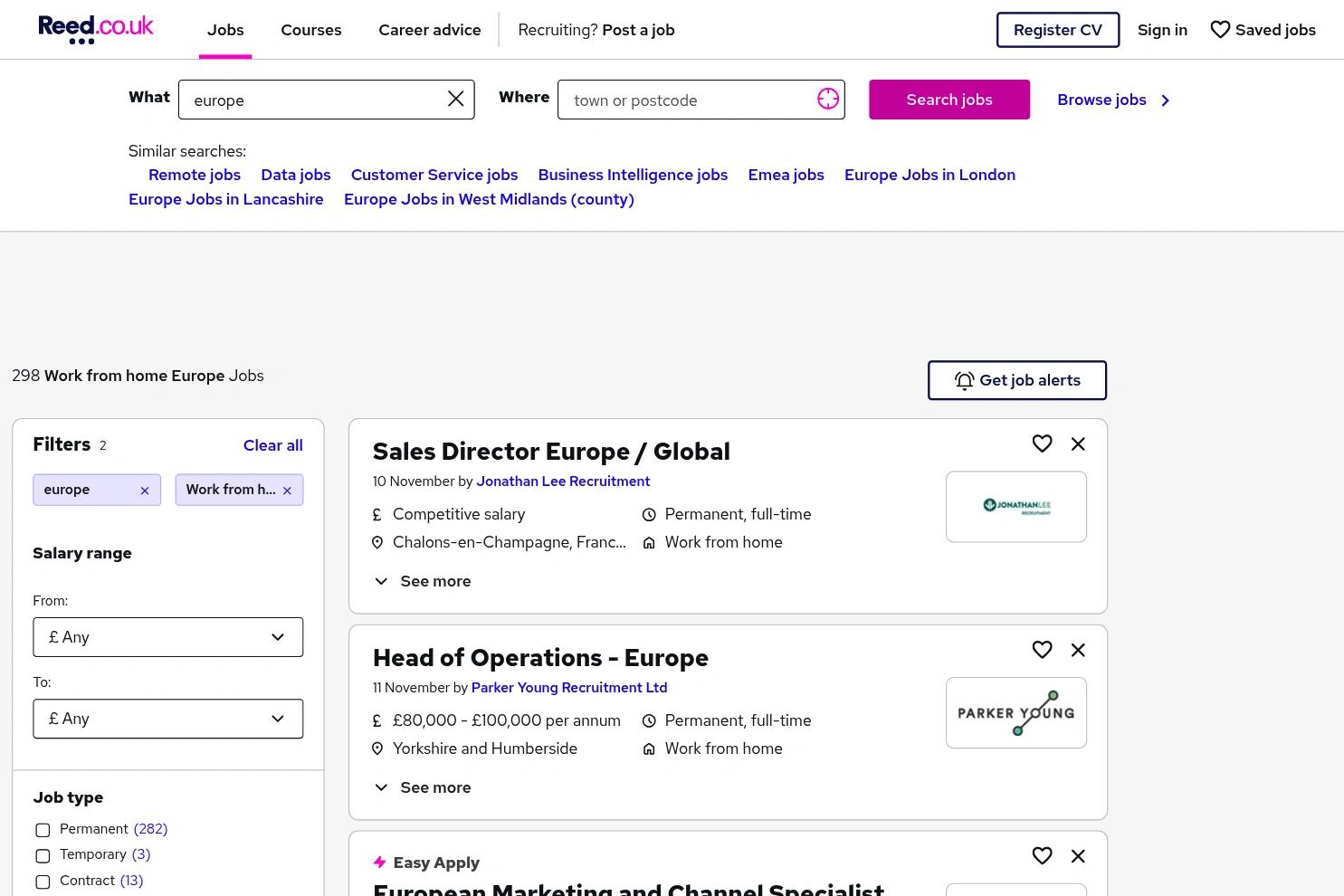Save the Sales Director Europe / Global job

point(1043,443)
